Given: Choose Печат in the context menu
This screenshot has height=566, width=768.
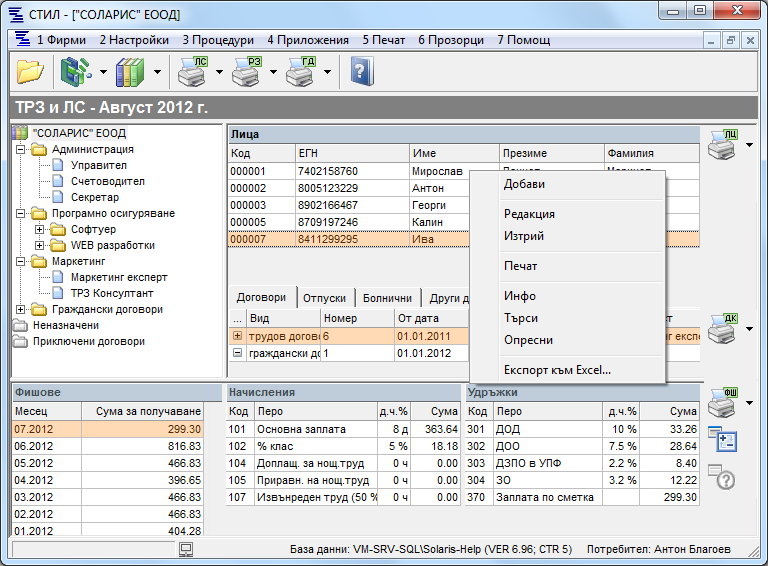Looking at the screenshot, I should point(567,266).
